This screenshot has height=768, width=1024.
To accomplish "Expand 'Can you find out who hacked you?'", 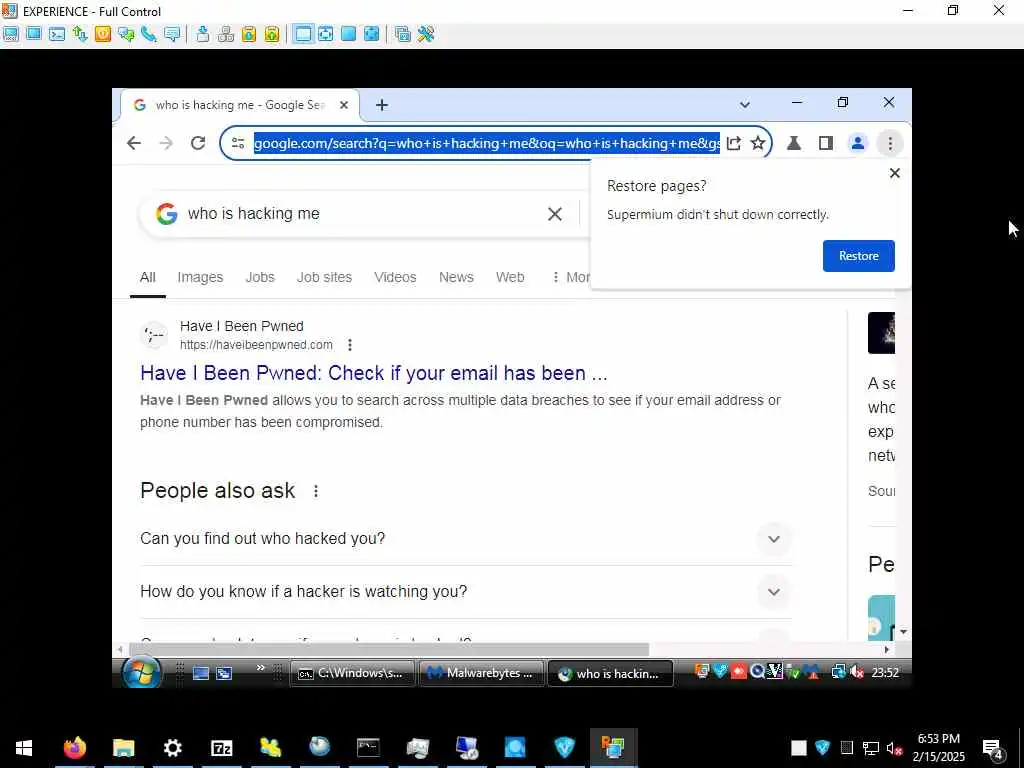I will tap(466, 539).
